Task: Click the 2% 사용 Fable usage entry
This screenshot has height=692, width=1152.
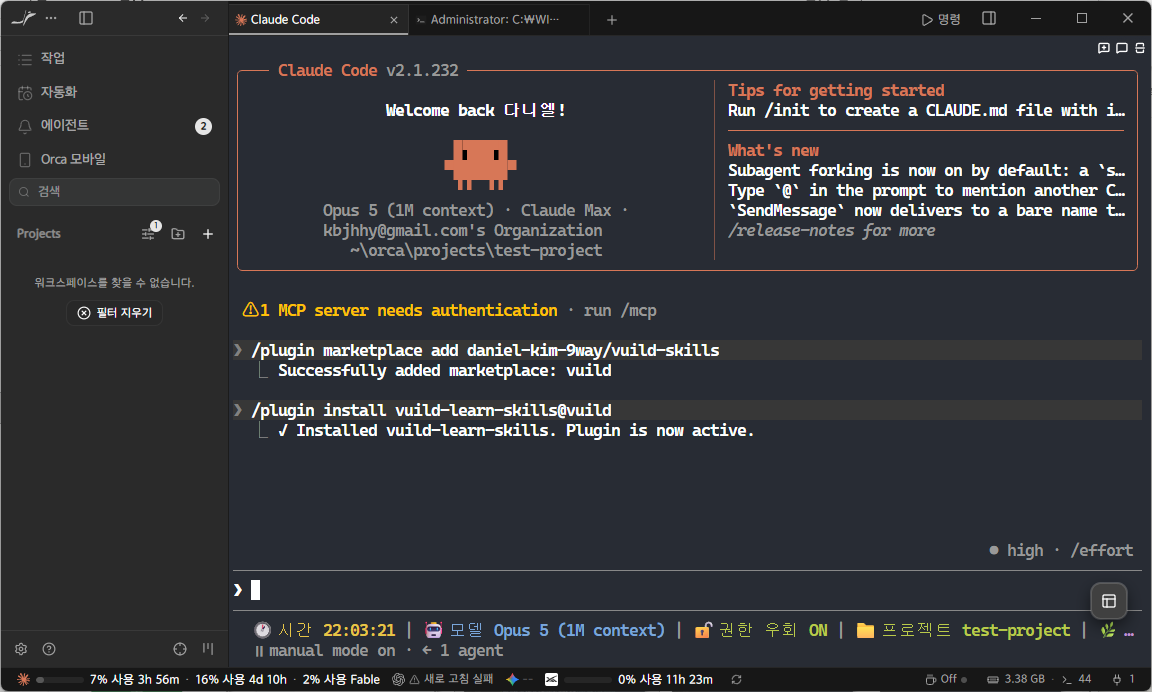Action: 341,680
